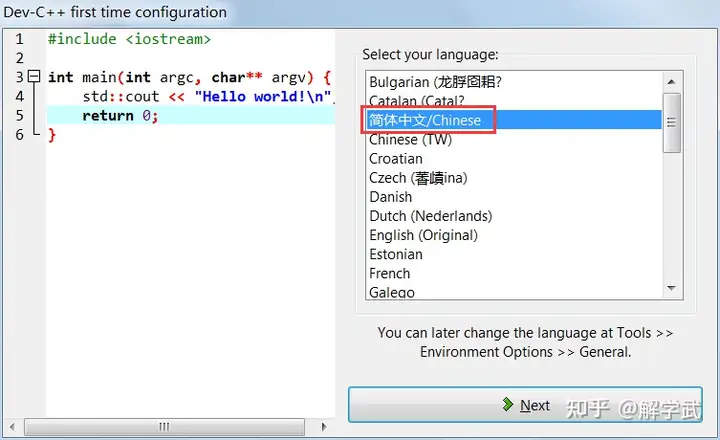The width and height of the screenshot is (720, 440).
Task: Select Catalan in the language list
Action: coord(514,101)
